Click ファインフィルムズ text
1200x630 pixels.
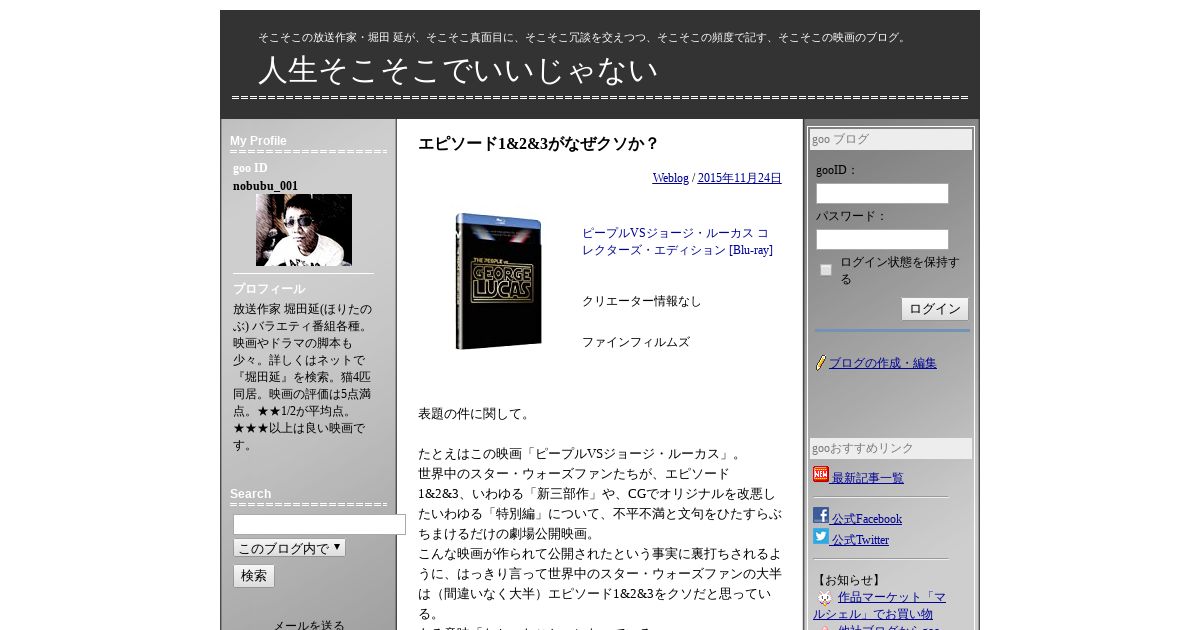pyautogui.click(x=636, y=342)
